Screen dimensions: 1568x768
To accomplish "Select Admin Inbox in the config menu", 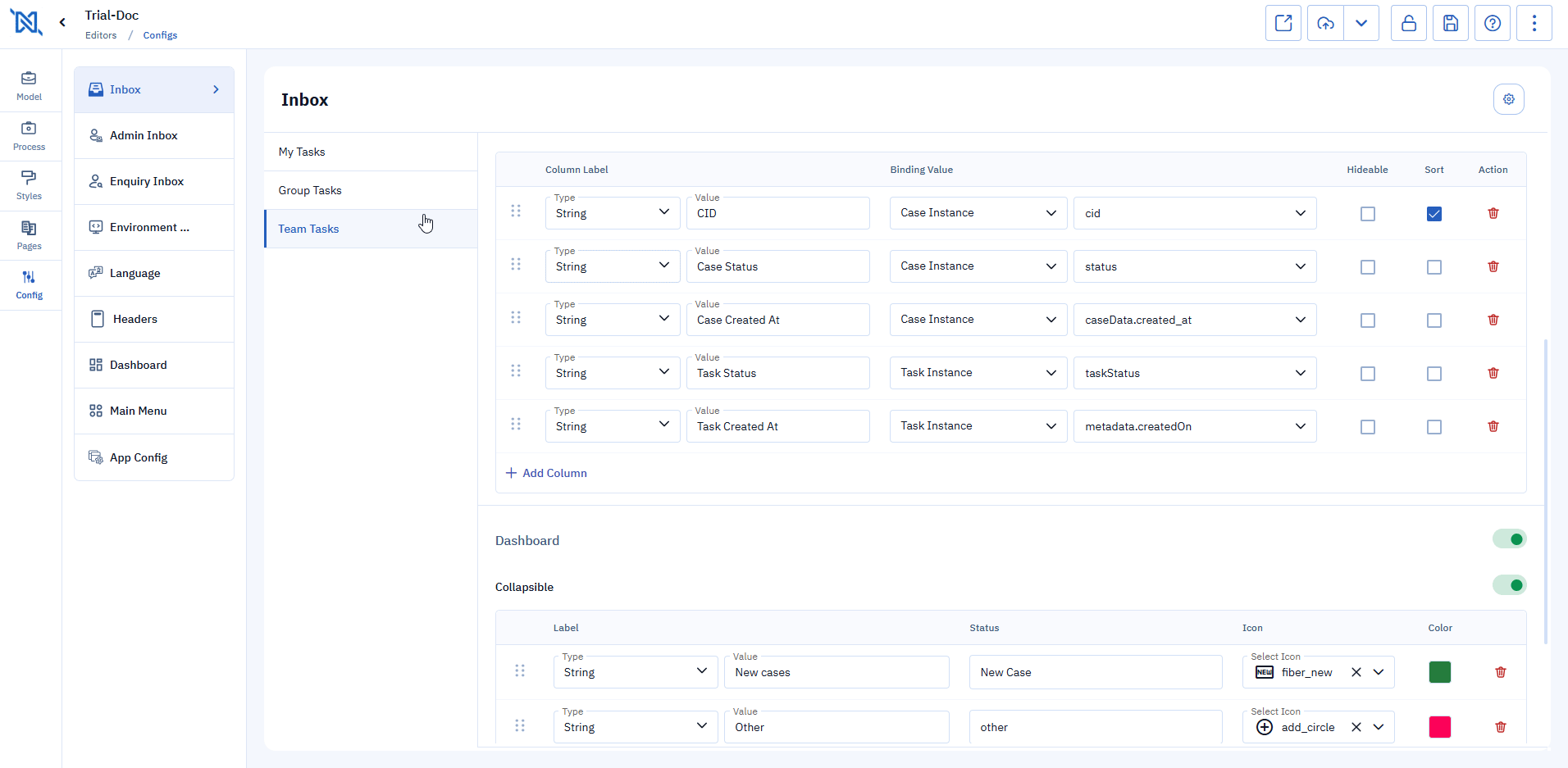I will tap(154, 135).
